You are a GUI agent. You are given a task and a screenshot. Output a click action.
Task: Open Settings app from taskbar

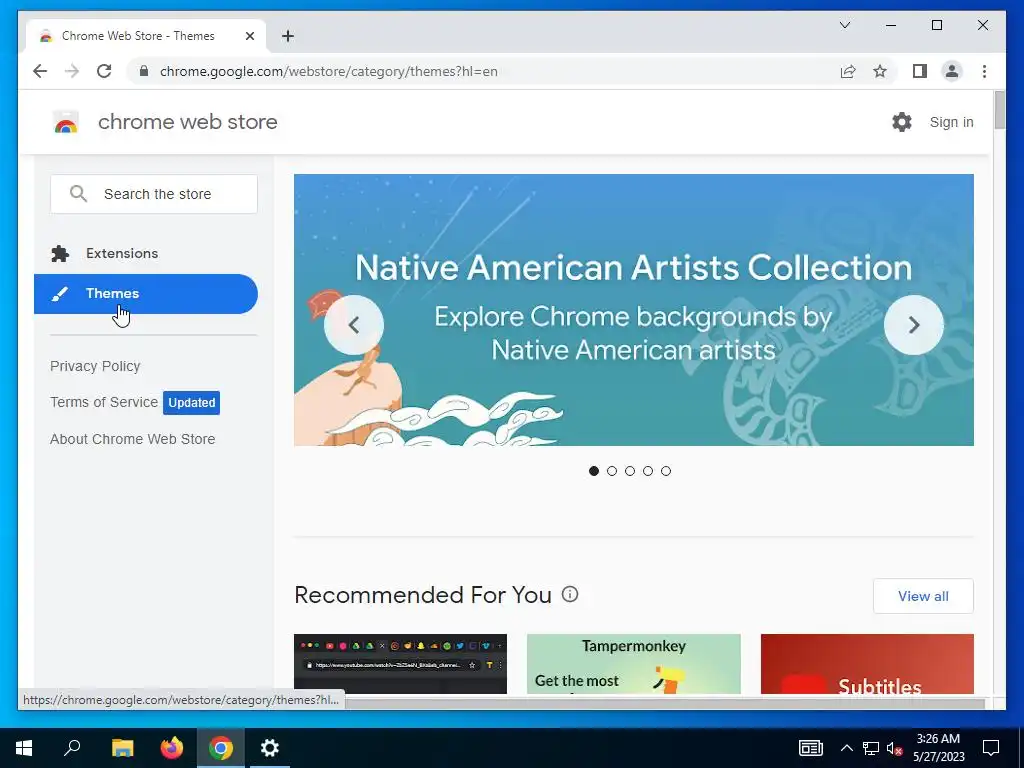point(270,748)
